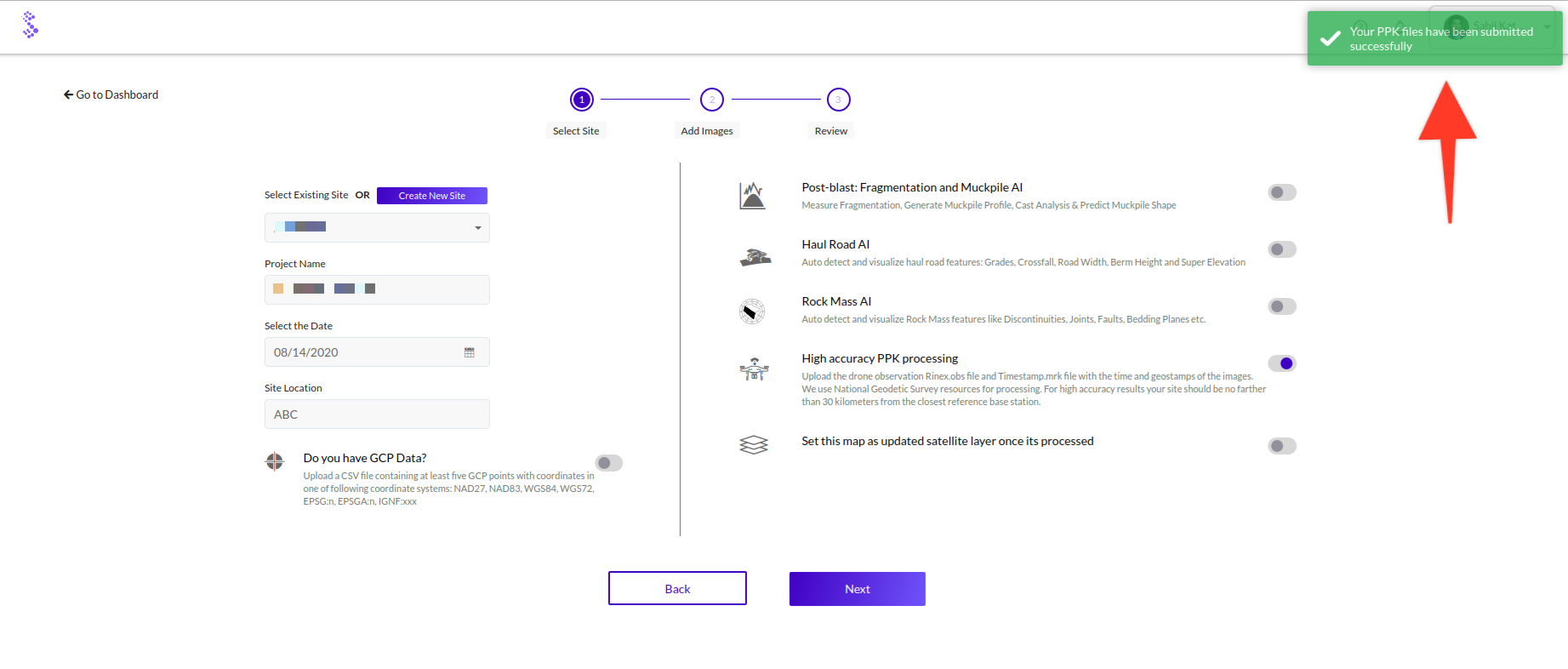
Task: Click the Back button
Action: pyautogui.click(x=677, y=588)
